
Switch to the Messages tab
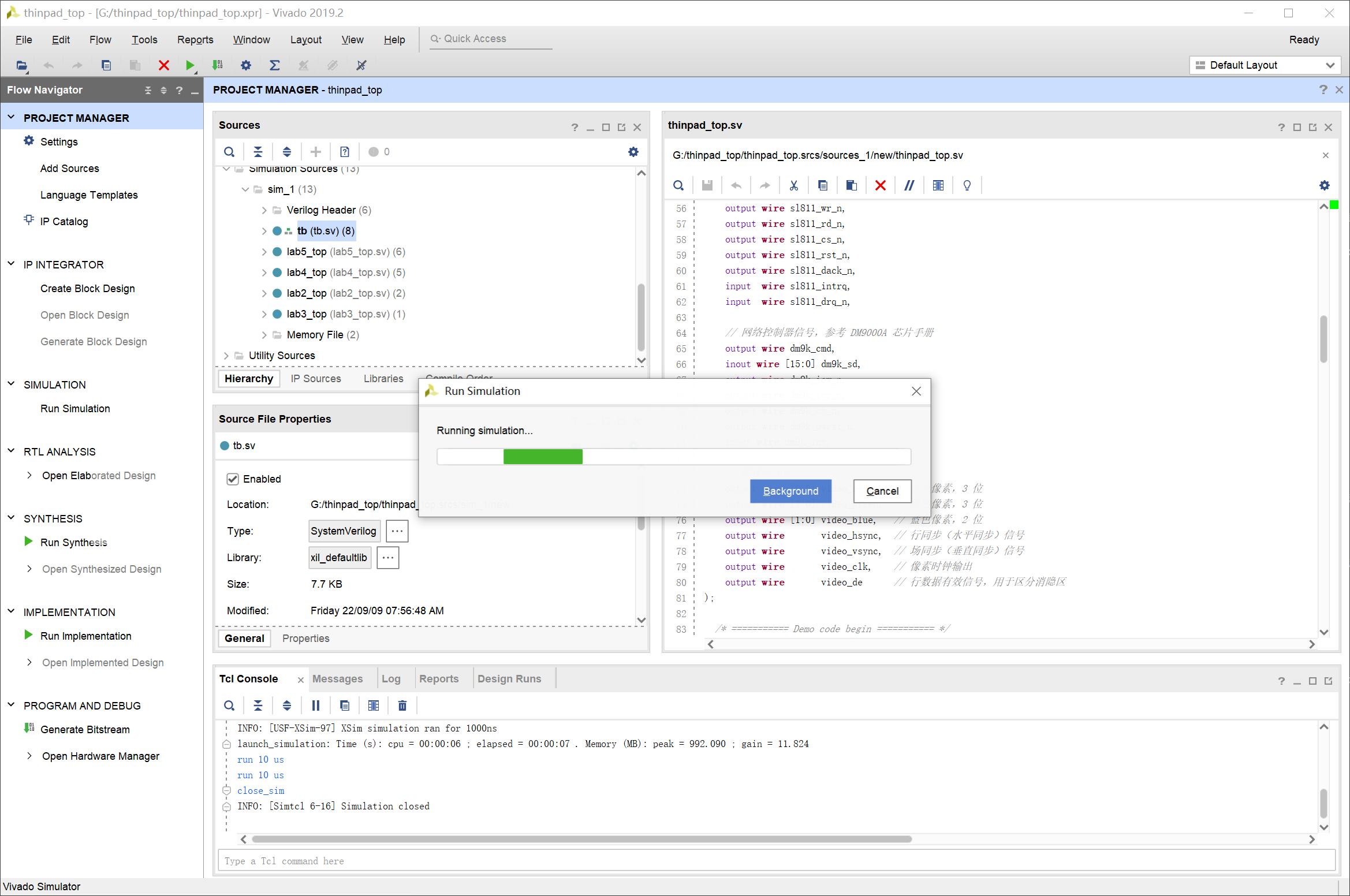click(x=337, y=679)
